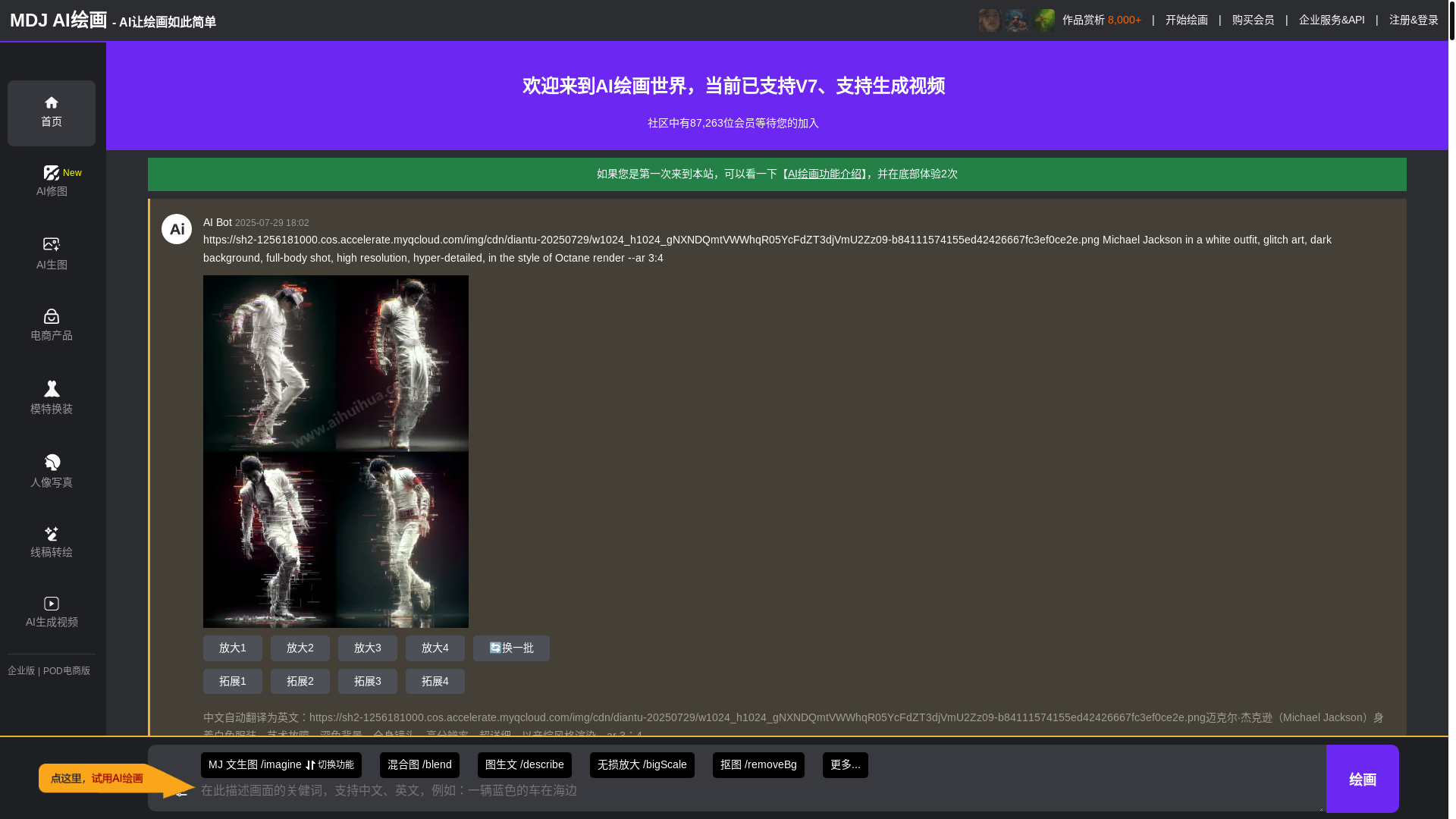Viewport: 1456px width, 819px height.
Task: Open the AI绘画功能介绍 link
Action: coord(824,174)
